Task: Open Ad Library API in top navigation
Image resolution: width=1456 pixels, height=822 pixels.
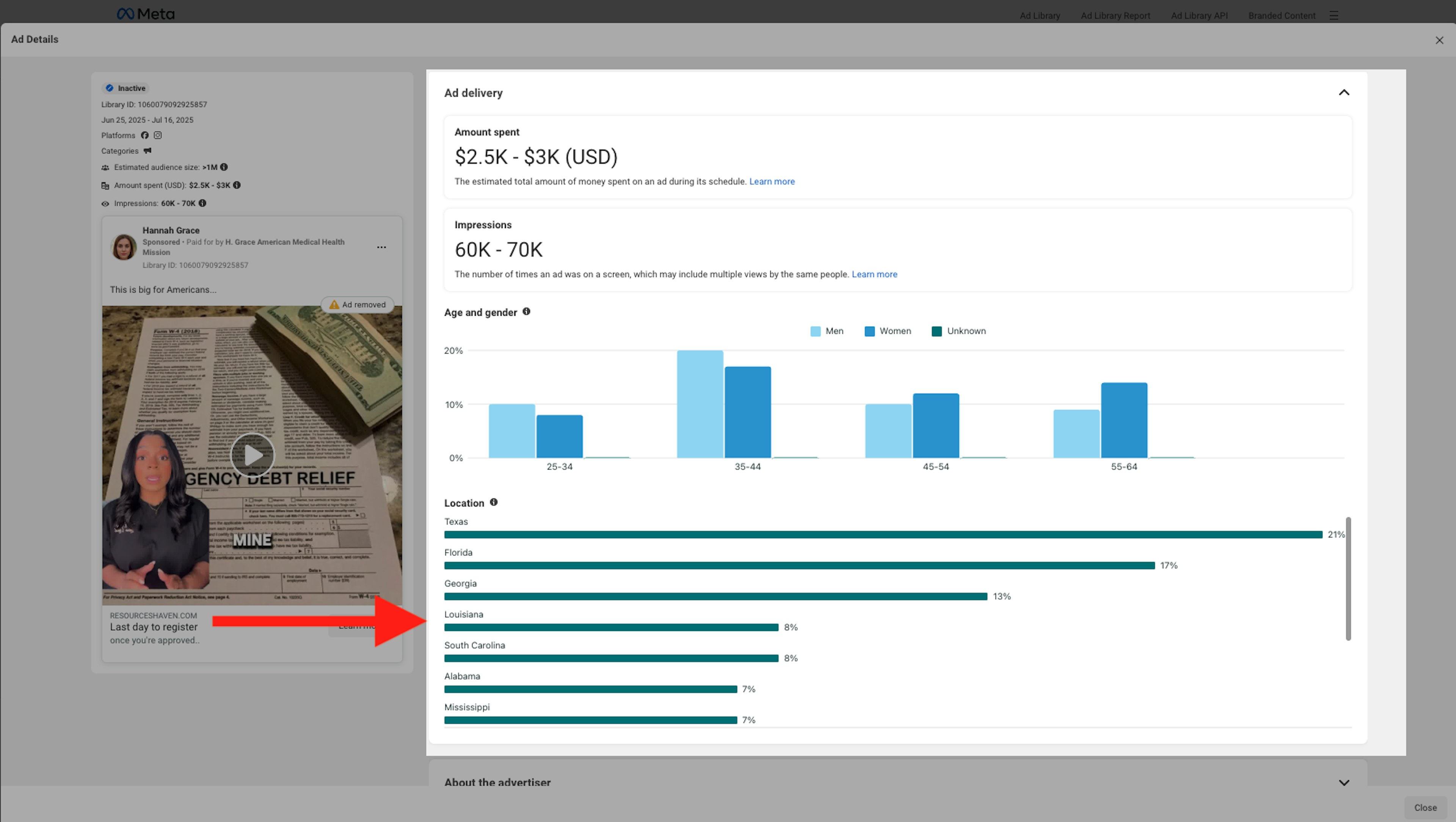Action: tap(1199, 16)
